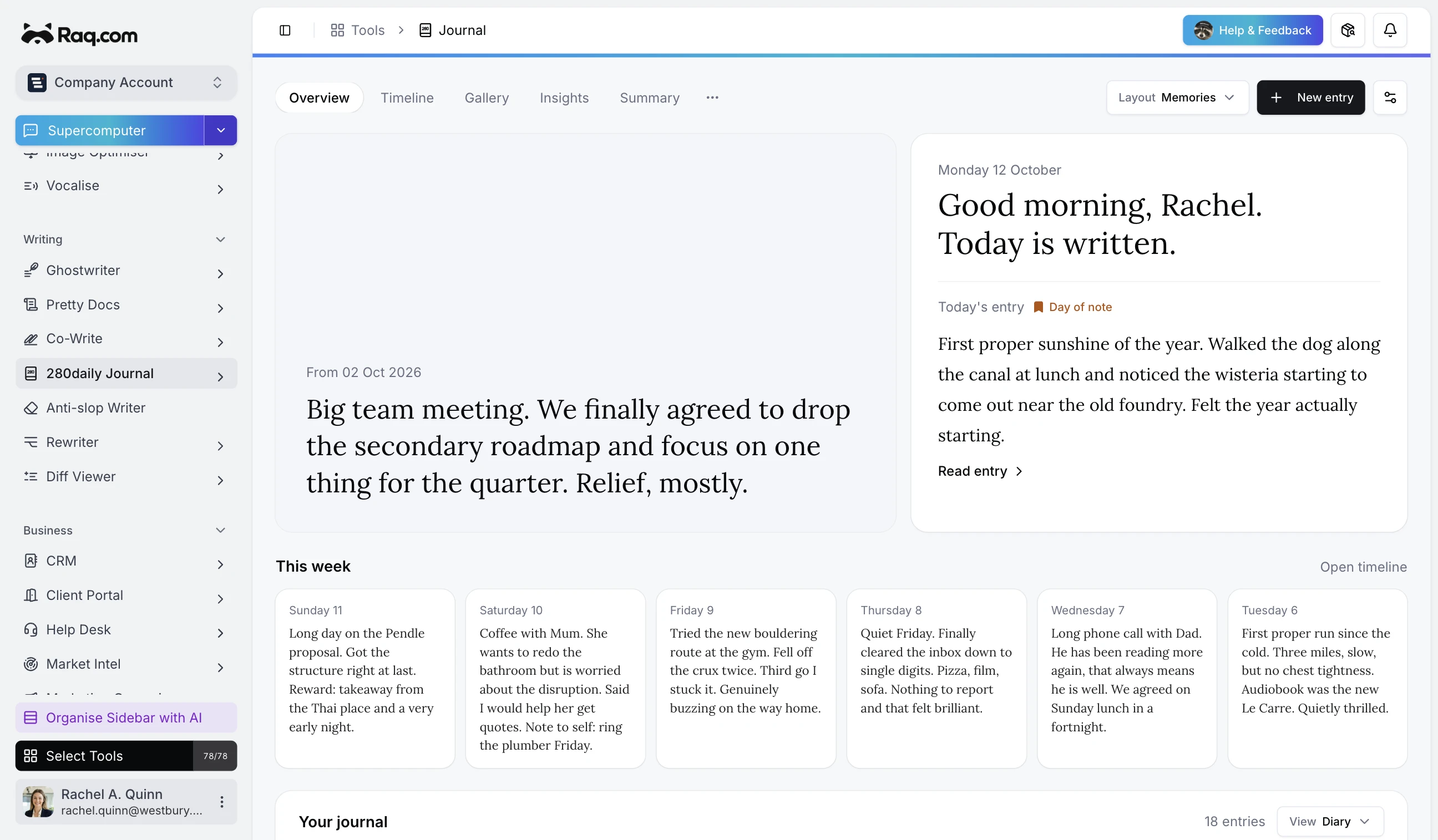The width and height of the screenshot is (1438, 840).
Task: Open Help Desk in sidebar
Action: [126, 629]
